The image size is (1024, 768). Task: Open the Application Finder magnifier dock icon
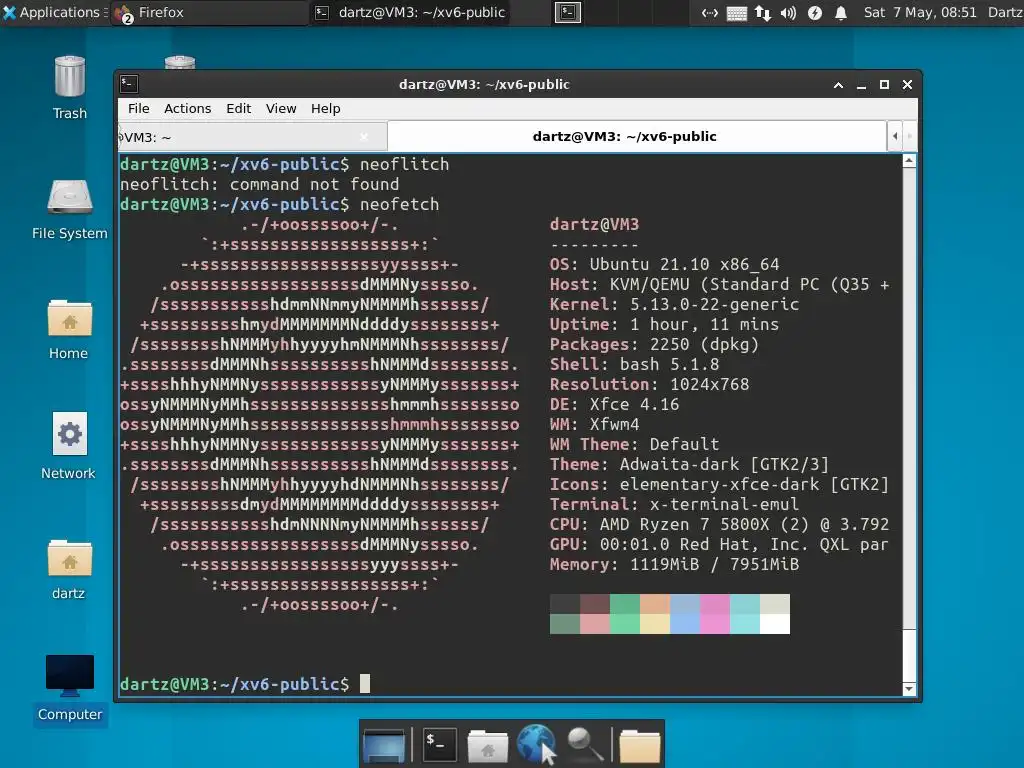click(x=584, y=745)
